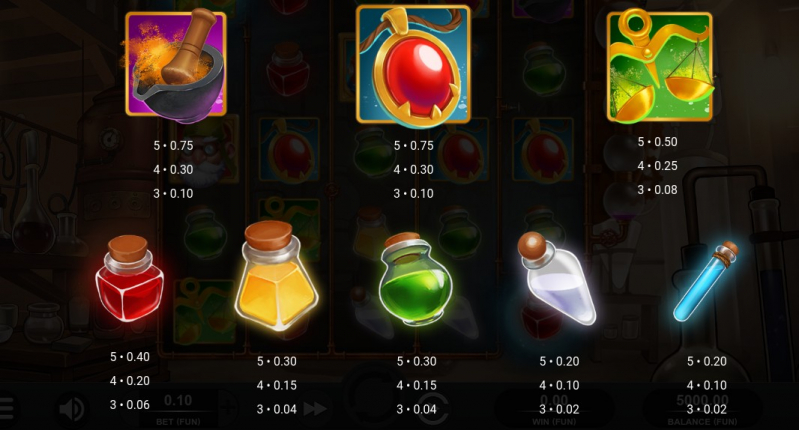Click the BALANCE (FUN) display

(x=702, y=410)
